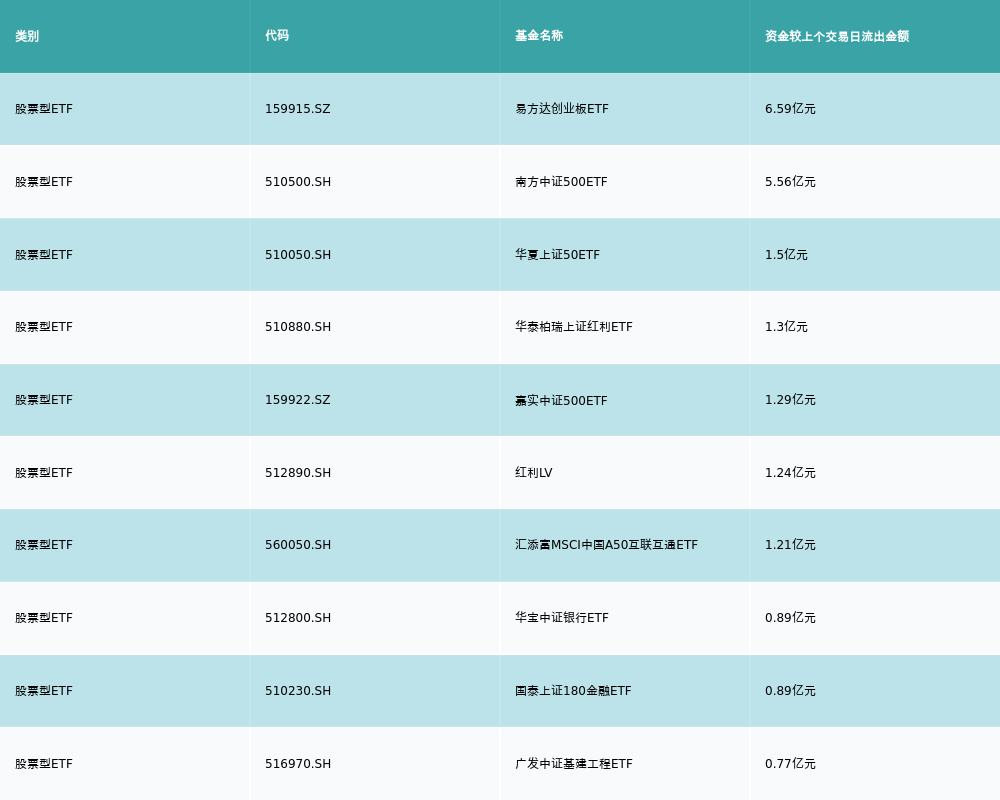Click outflow value 1.3亿元
The image size is (1000, 800).
786,327
